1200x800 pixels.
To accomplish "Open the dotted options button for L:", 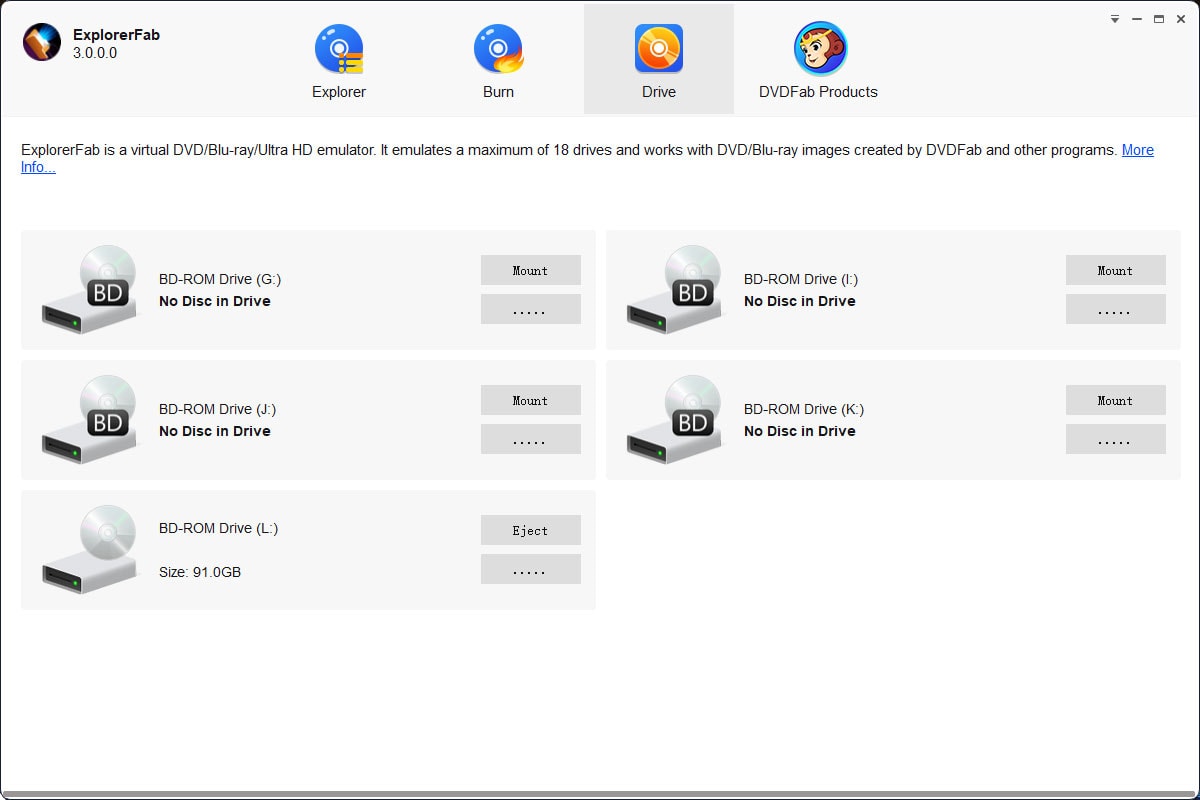I will tap(531, 569).
